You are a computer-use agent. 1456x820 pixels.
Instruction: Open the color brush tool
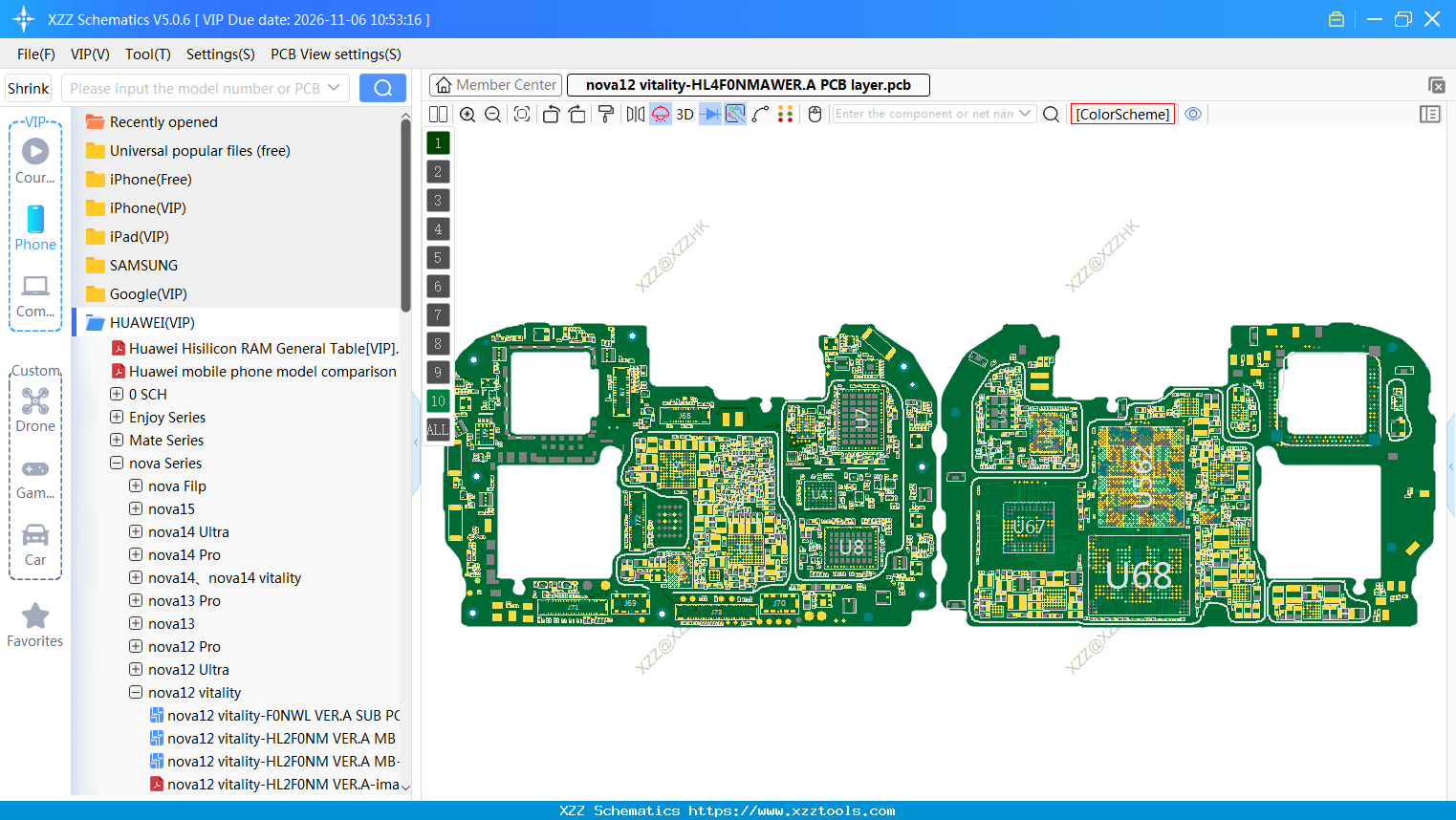tap(605, 114)
